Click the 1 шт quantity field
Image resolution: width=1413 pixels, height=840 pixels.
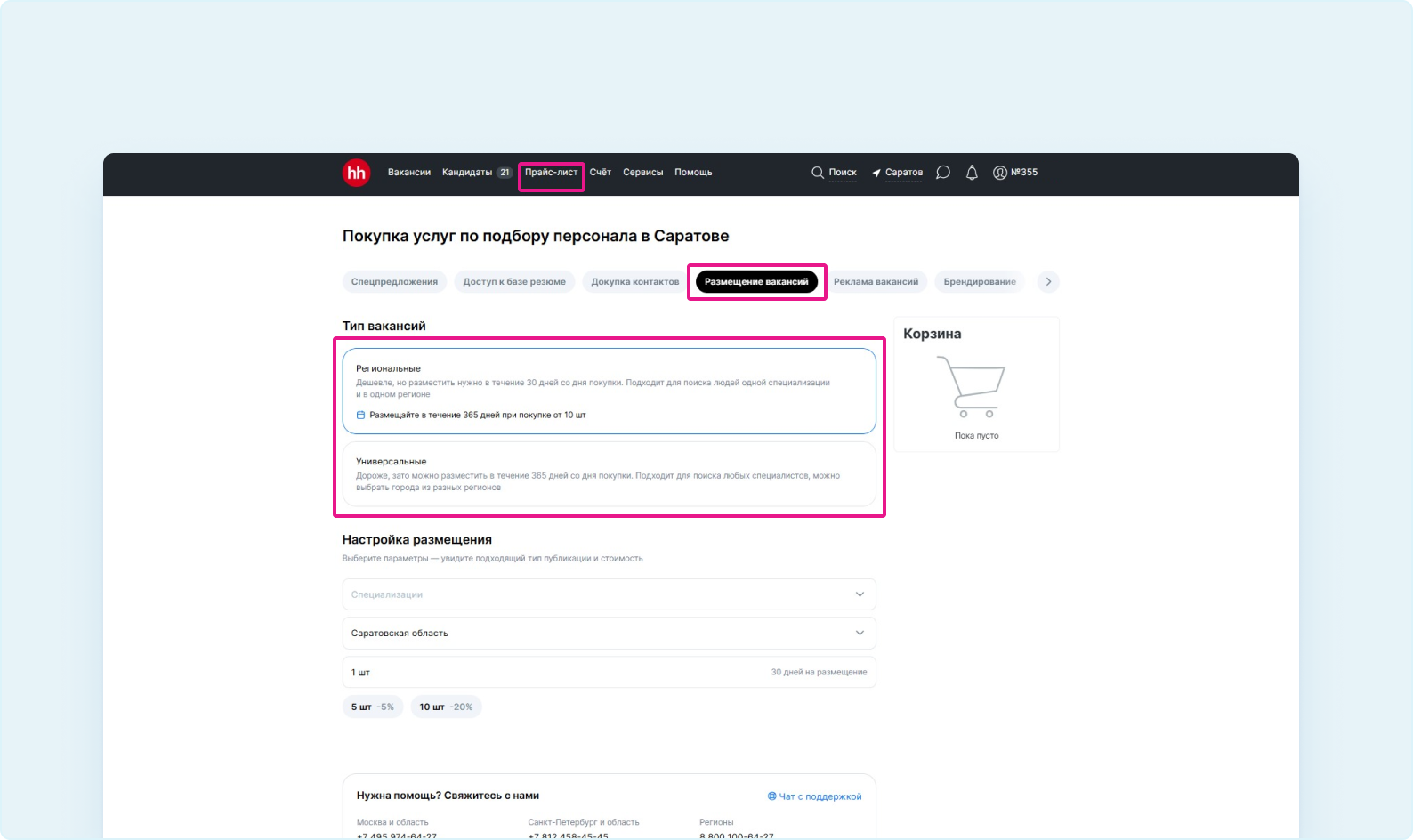(610, 672)
